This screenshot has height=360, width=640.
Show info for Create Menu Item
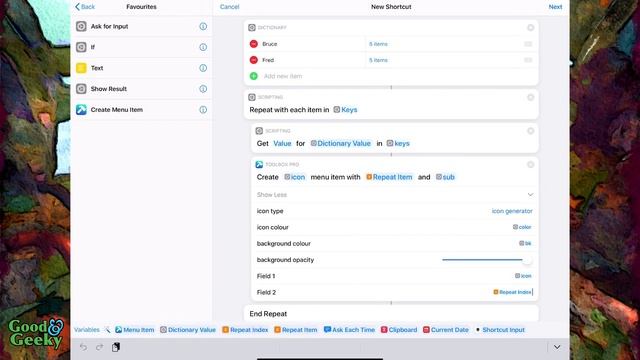point(203,110)
